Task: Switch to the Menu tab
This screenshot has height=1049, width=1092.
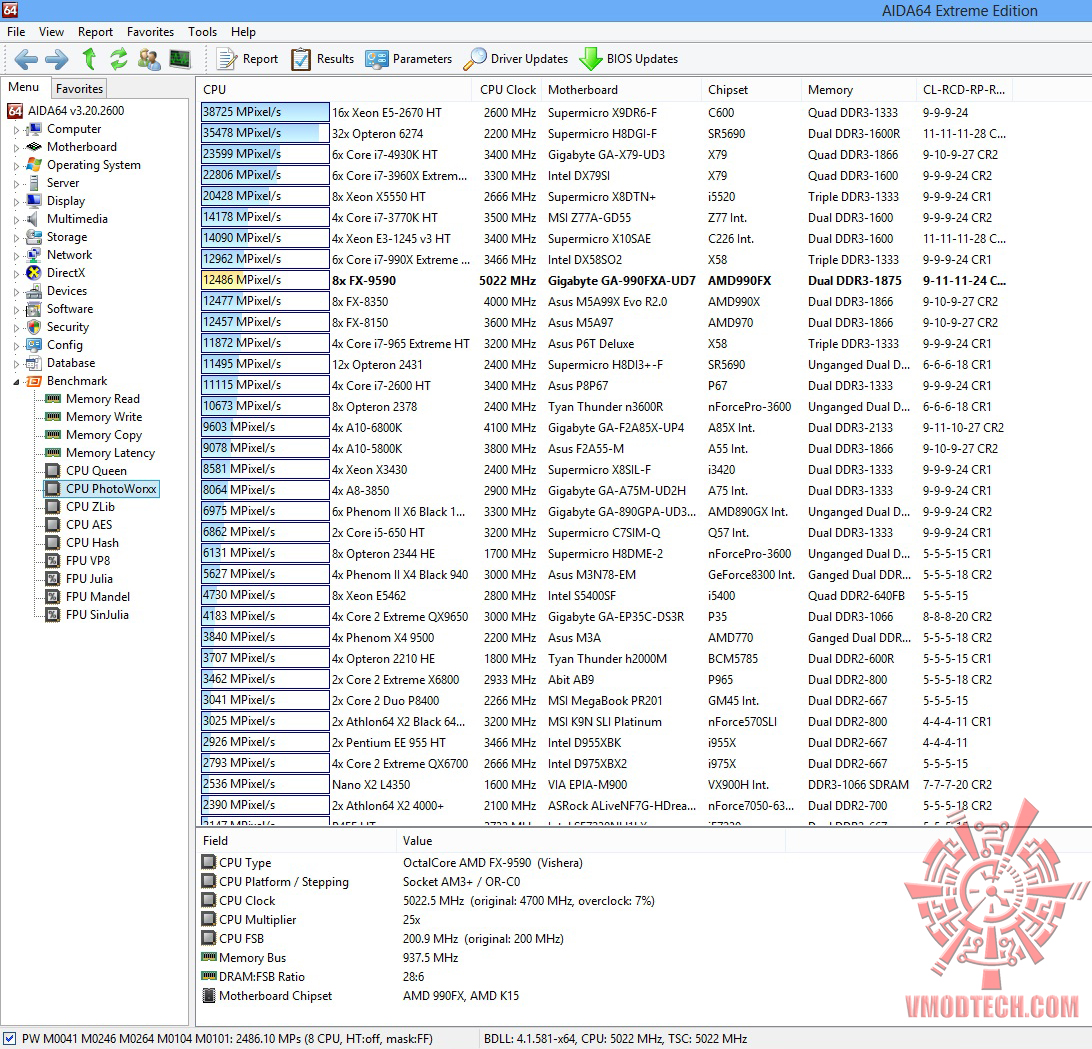Action: (24, 87)
